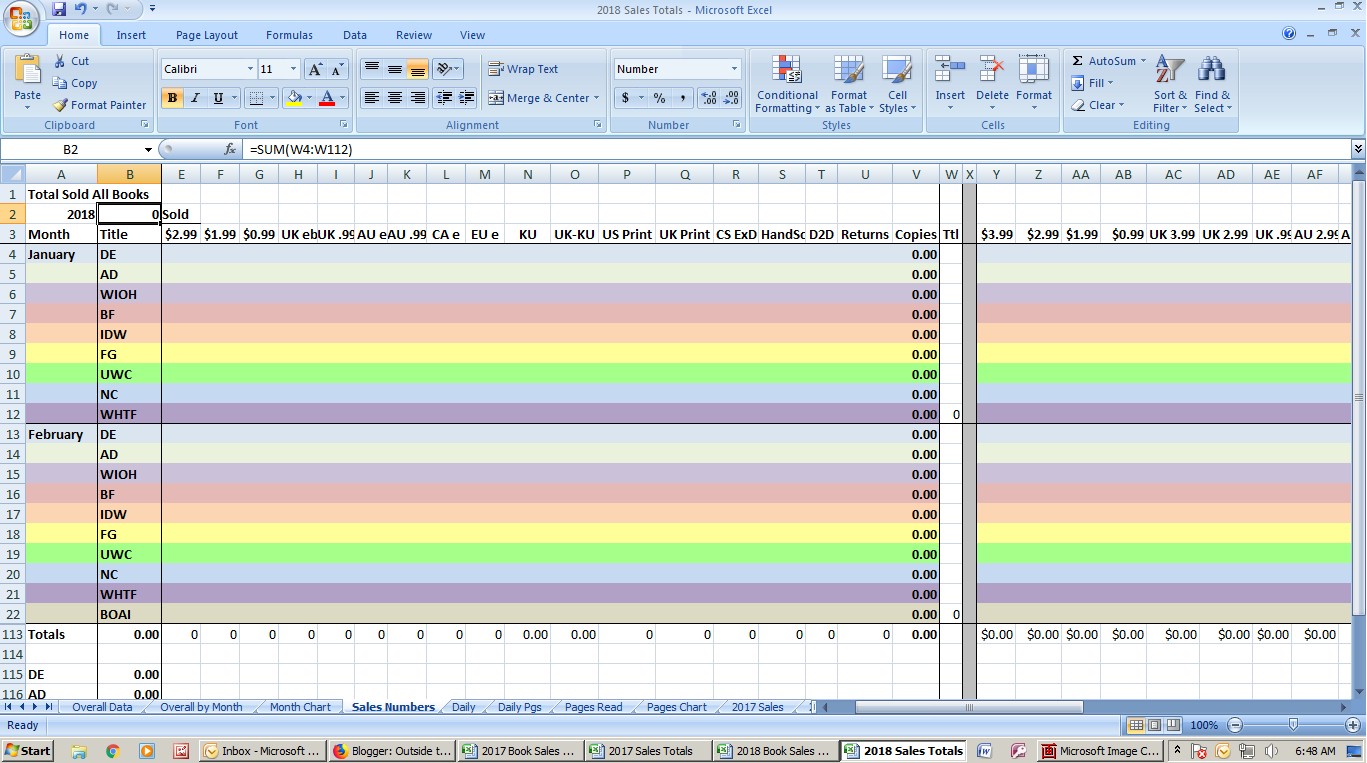Open Conditional Formatting menu
Viewport: 1367px width, 763px height.
pos(787,84)
